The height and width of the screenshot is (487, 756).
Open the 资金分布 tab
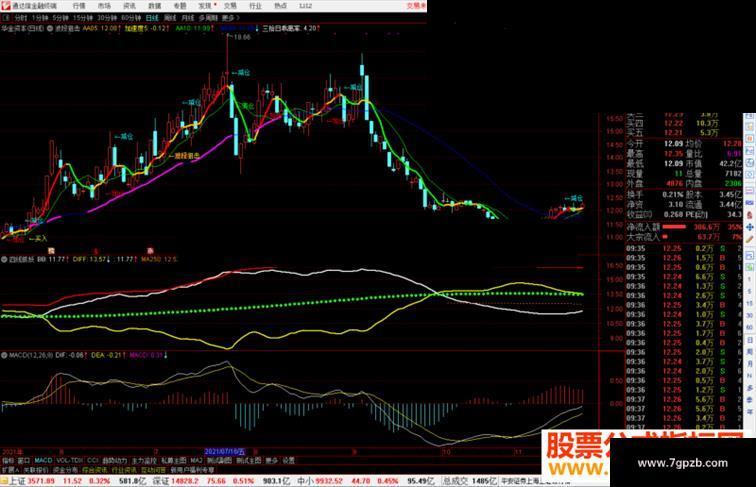(65, 470)
